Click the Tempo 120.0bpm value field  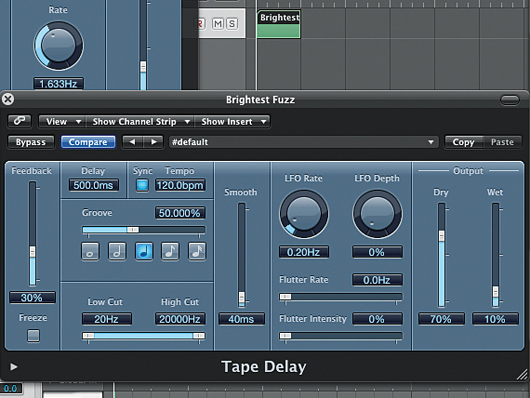[180, 185]
